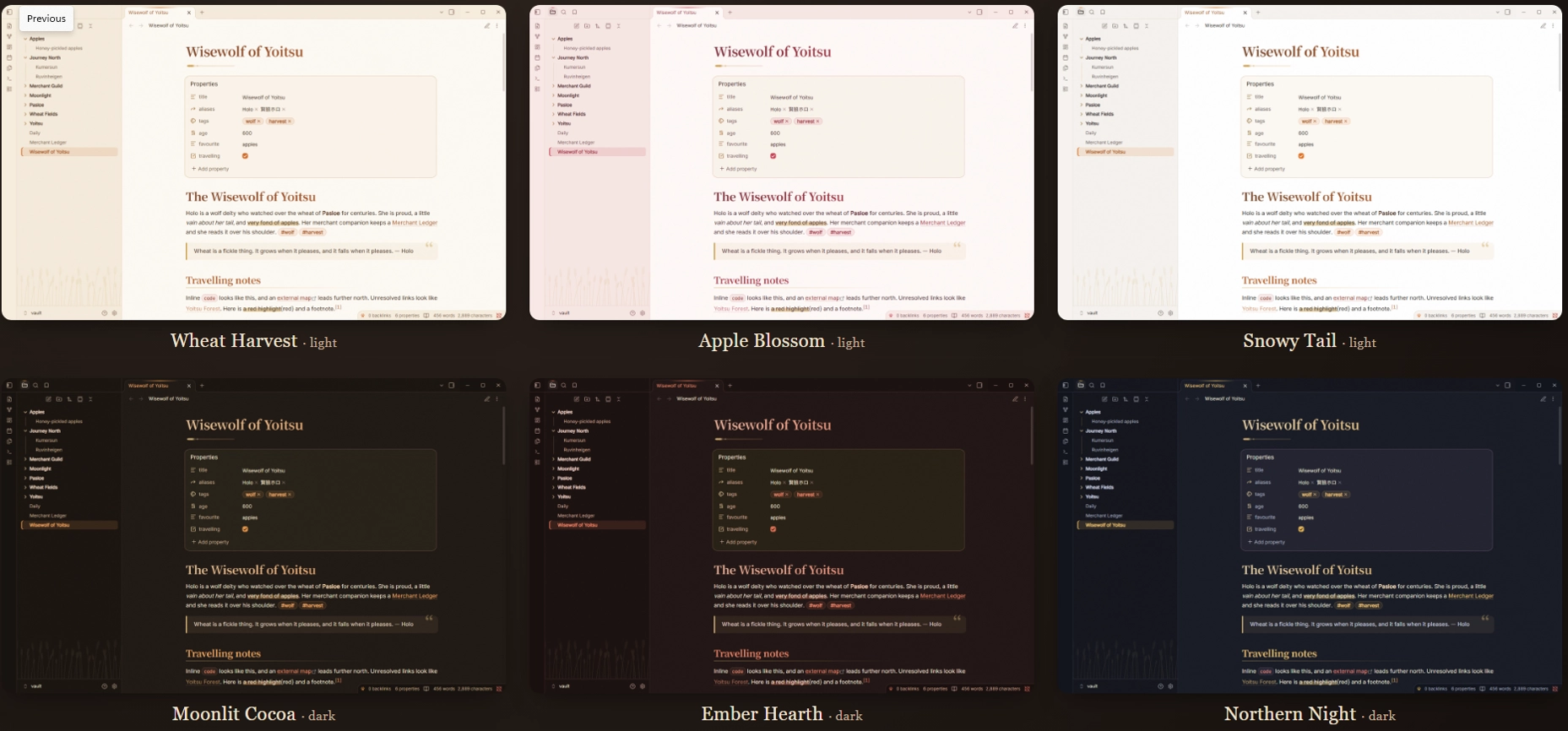Open new tab plus in Snowy Tail
This screenshot has width=1568, height=731.
point(1258,13)
